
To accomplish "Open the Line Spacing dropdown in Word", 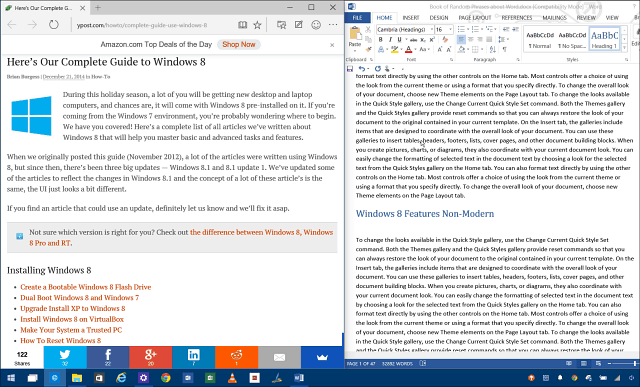I will click(503, 40).
